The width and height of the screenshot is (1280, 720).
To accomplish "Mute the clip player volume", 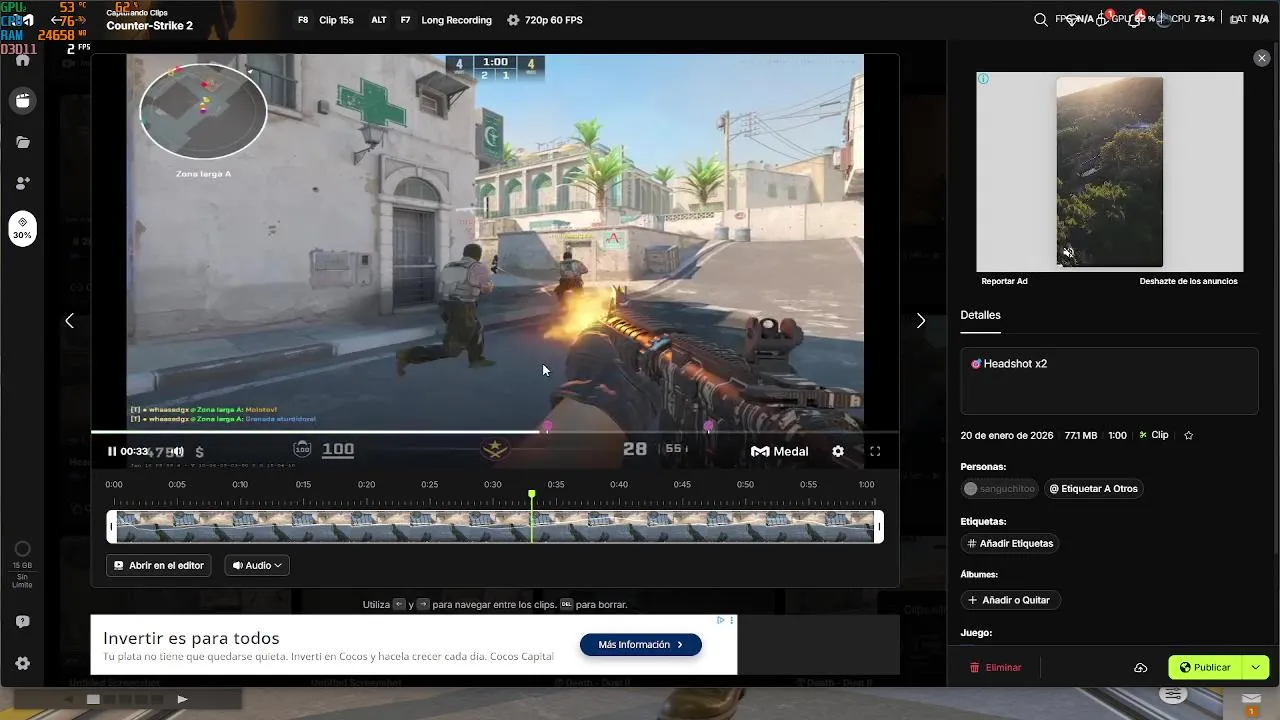I will pos(178,452).
